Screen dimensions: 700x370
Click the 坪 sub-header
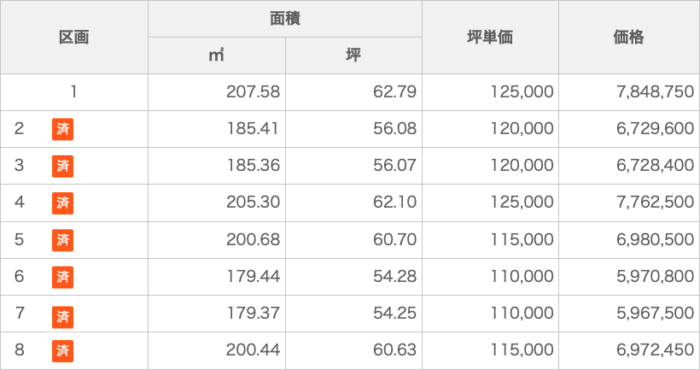tap(354, 56)
